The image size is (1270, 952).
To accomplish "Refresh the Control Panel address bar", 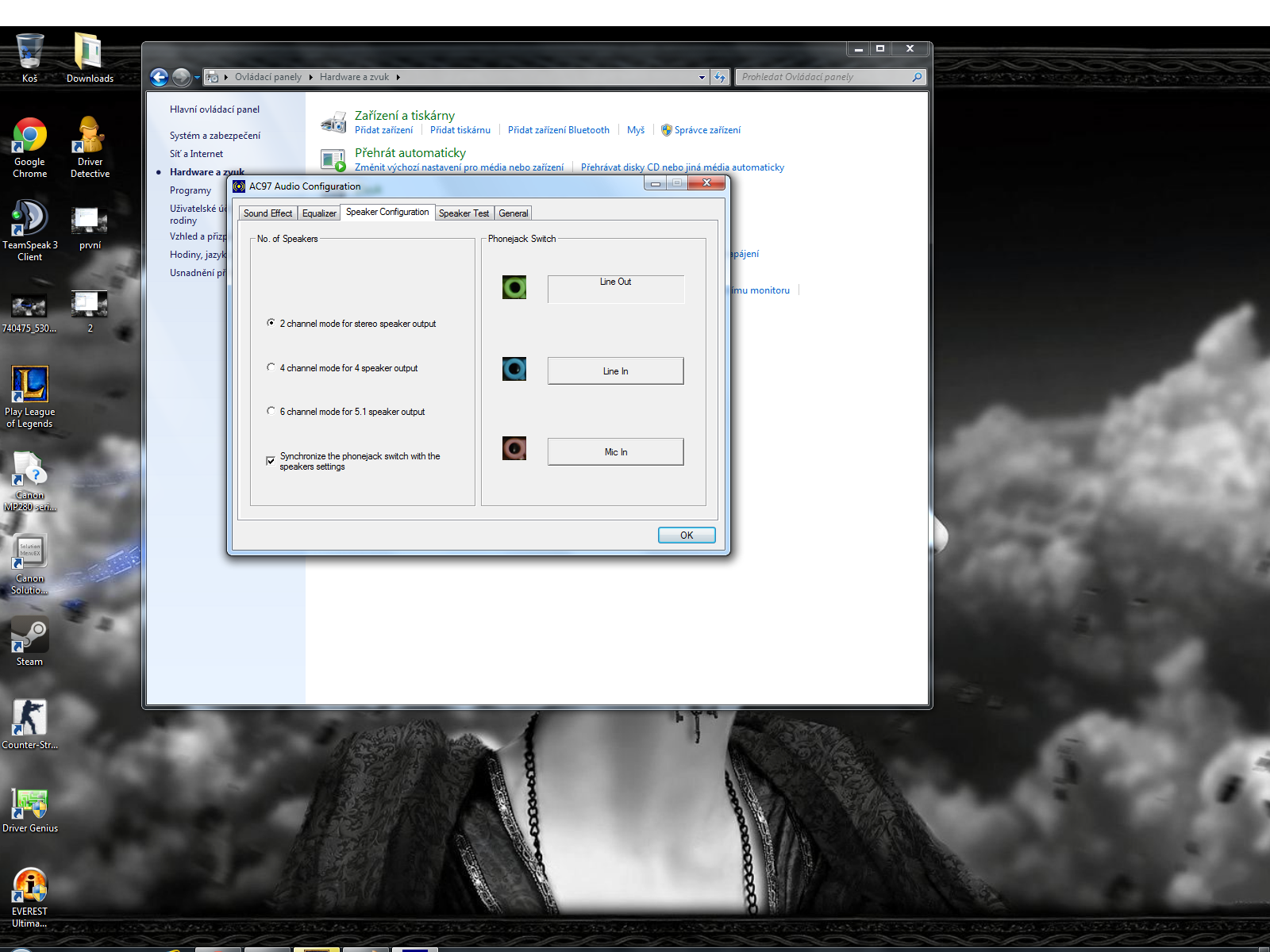I will (x=720, y=77).
